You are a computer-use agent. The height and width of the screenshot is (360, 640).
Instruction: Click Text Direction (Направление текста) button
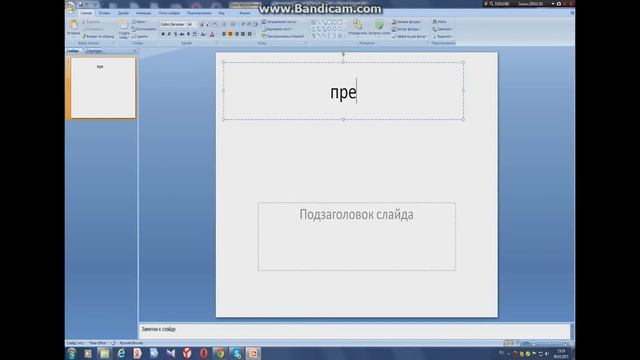point(280,22)
